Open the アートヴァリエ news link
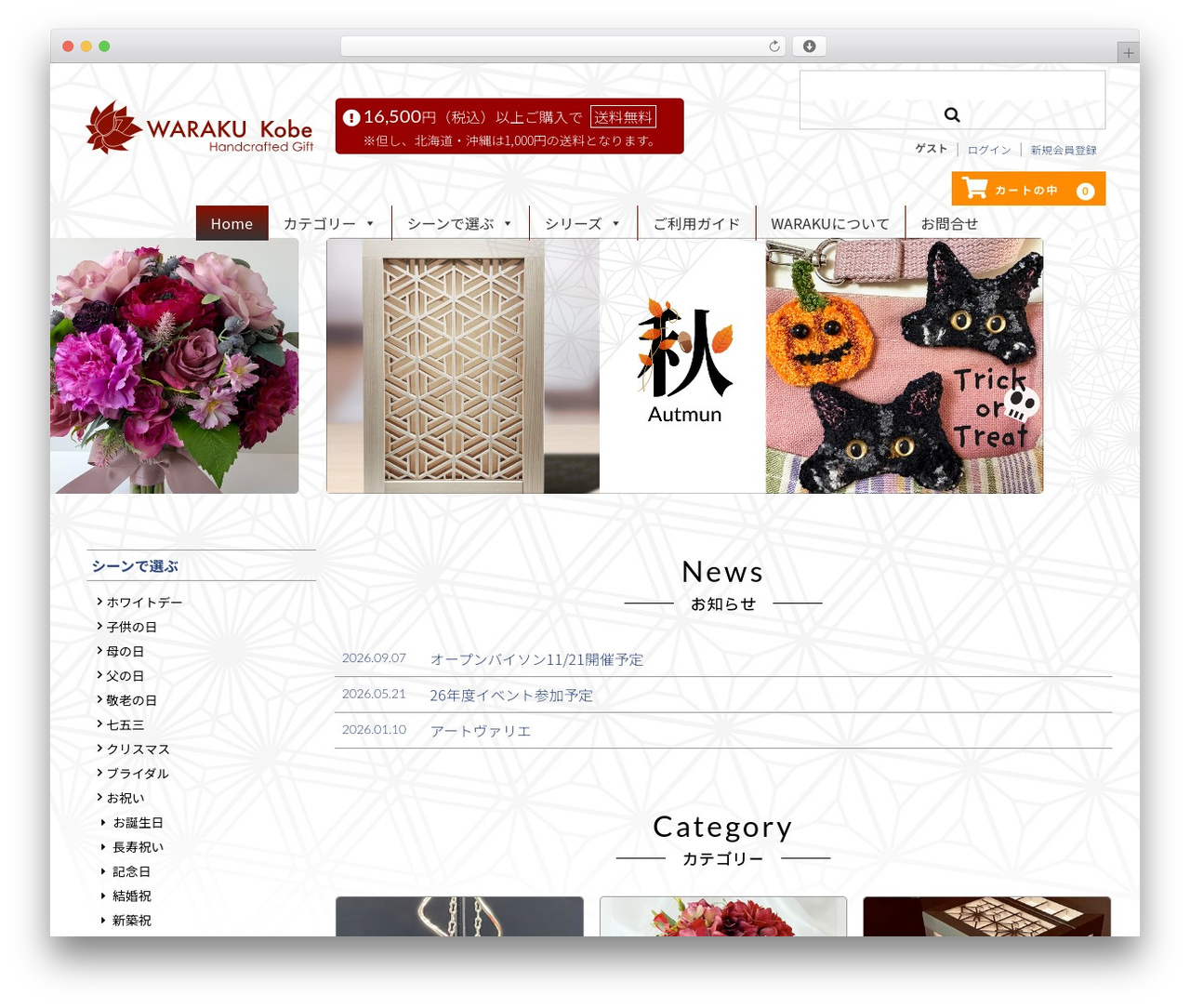 point(481,731)
